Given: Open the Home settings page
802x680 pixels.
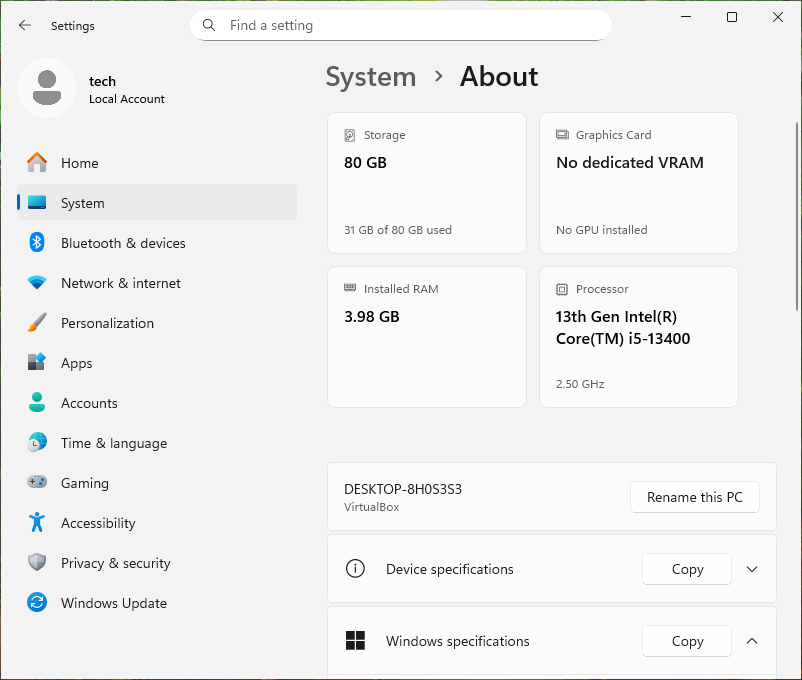Looking at the screenshot, I should [157, 163].
